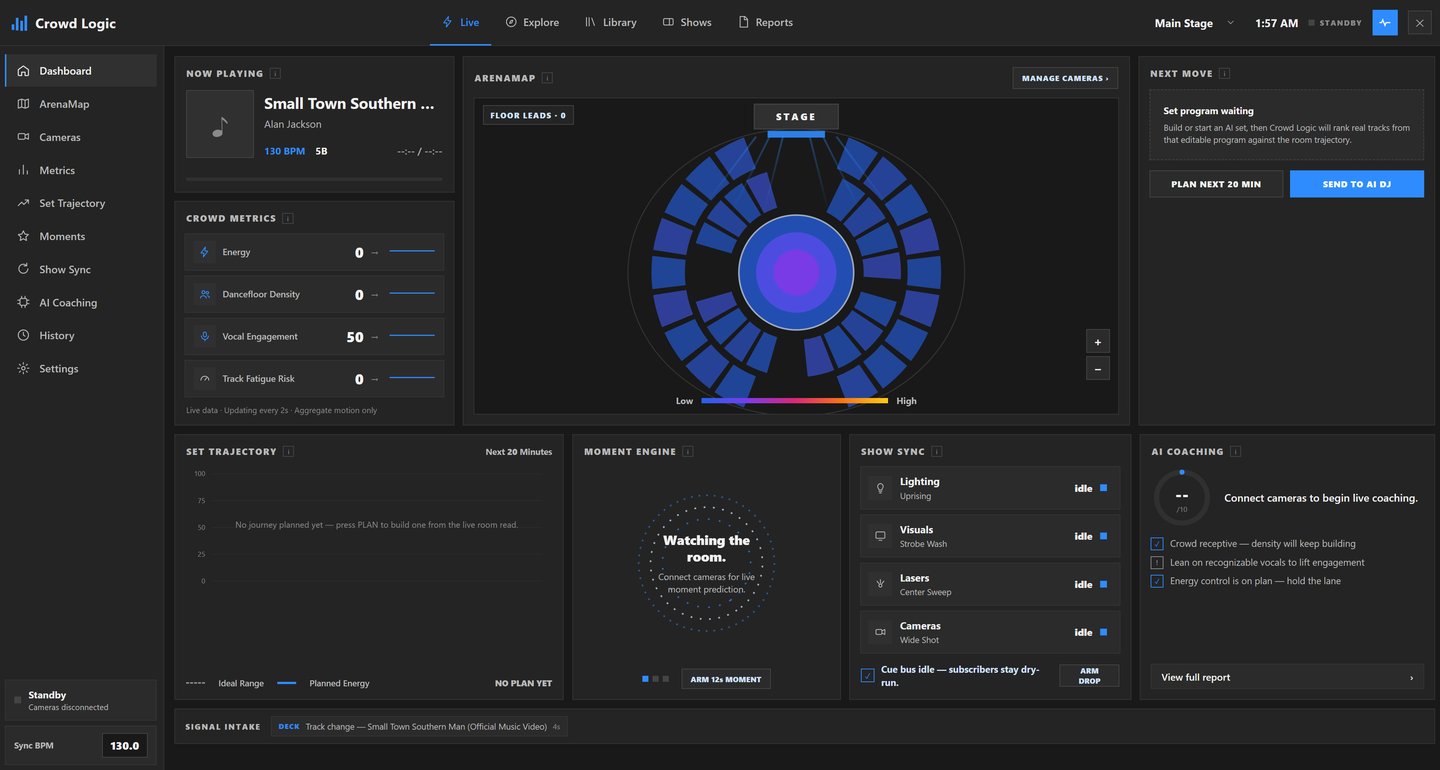Click the Low to High color gradient bar

(795, 401)
